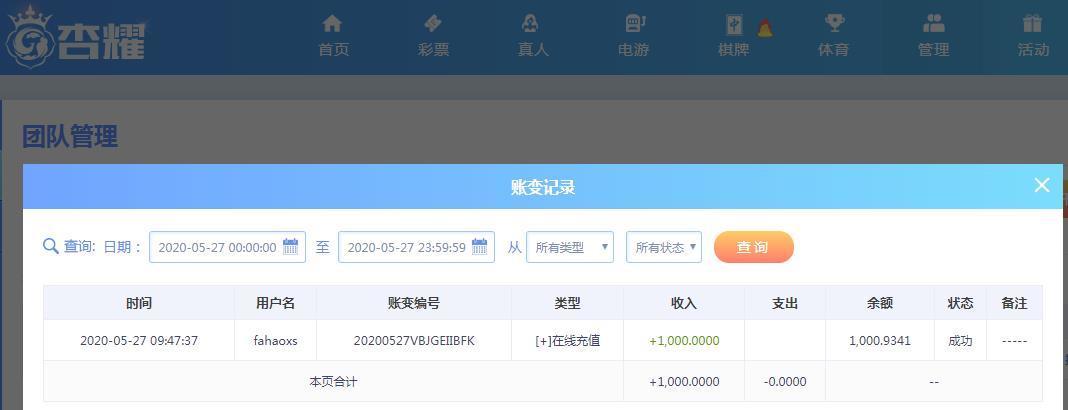Screen dimensions: 1068x410
Task: Open calendar picker for start date
Action: [x=290, y=247]
